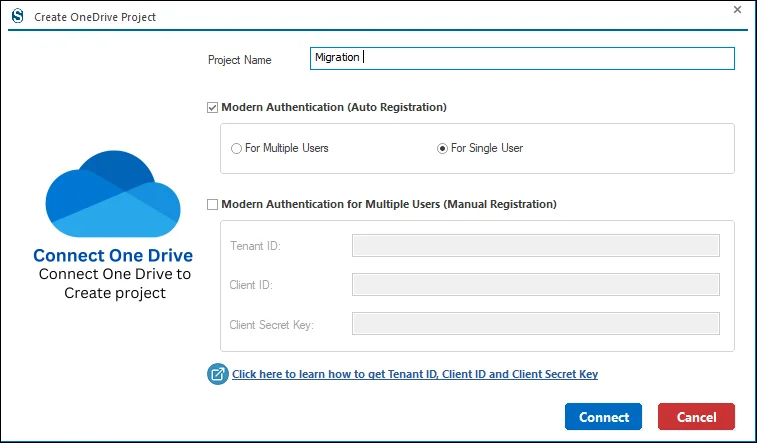Click the Client ID input field

536,285
